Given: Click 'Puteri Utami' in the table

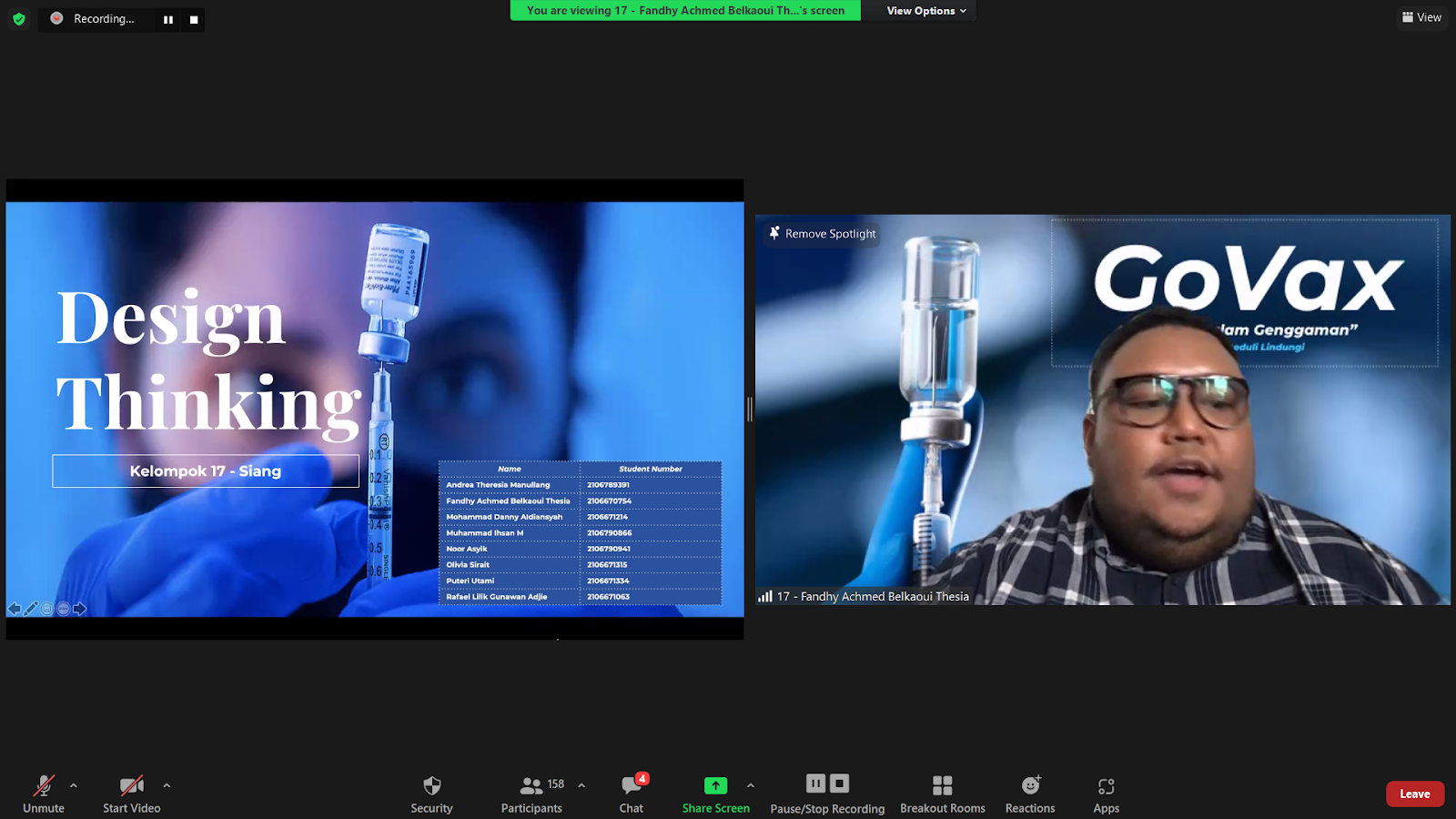Looking at the screenshot, I should pos(470,581).
